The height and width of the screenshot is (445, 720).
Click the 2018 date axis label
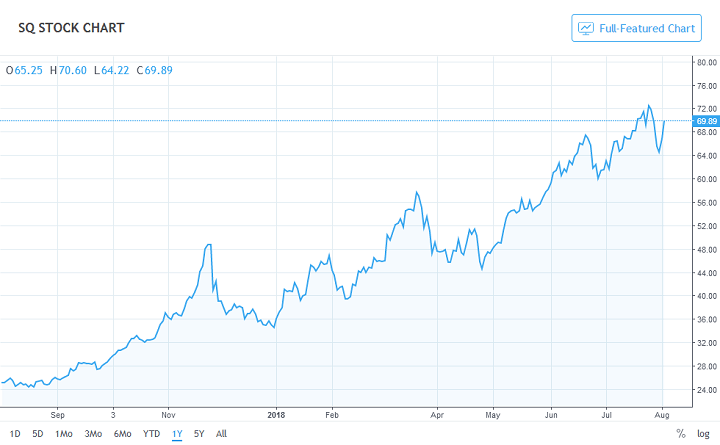(x=277, y=411)
